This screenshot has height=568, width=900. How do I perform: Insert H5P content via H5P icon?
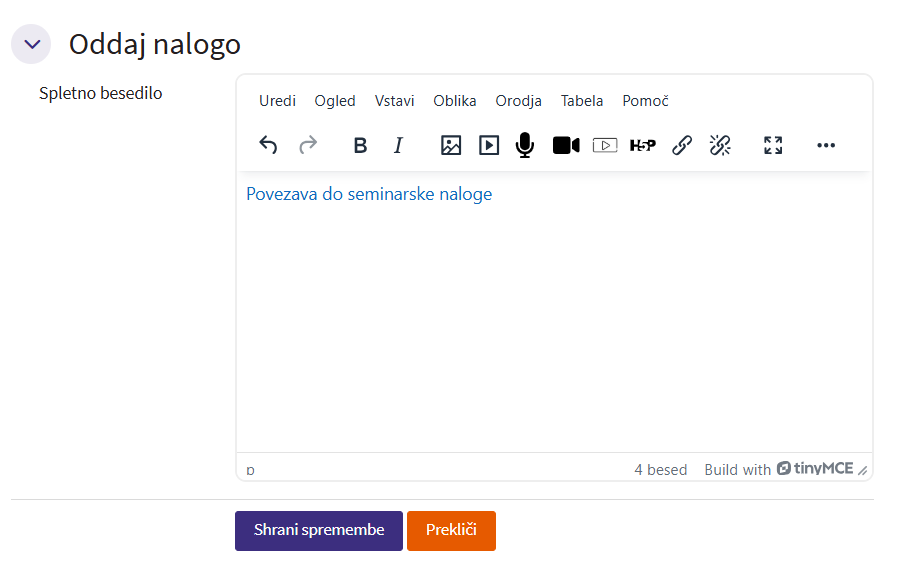point(643,145)
